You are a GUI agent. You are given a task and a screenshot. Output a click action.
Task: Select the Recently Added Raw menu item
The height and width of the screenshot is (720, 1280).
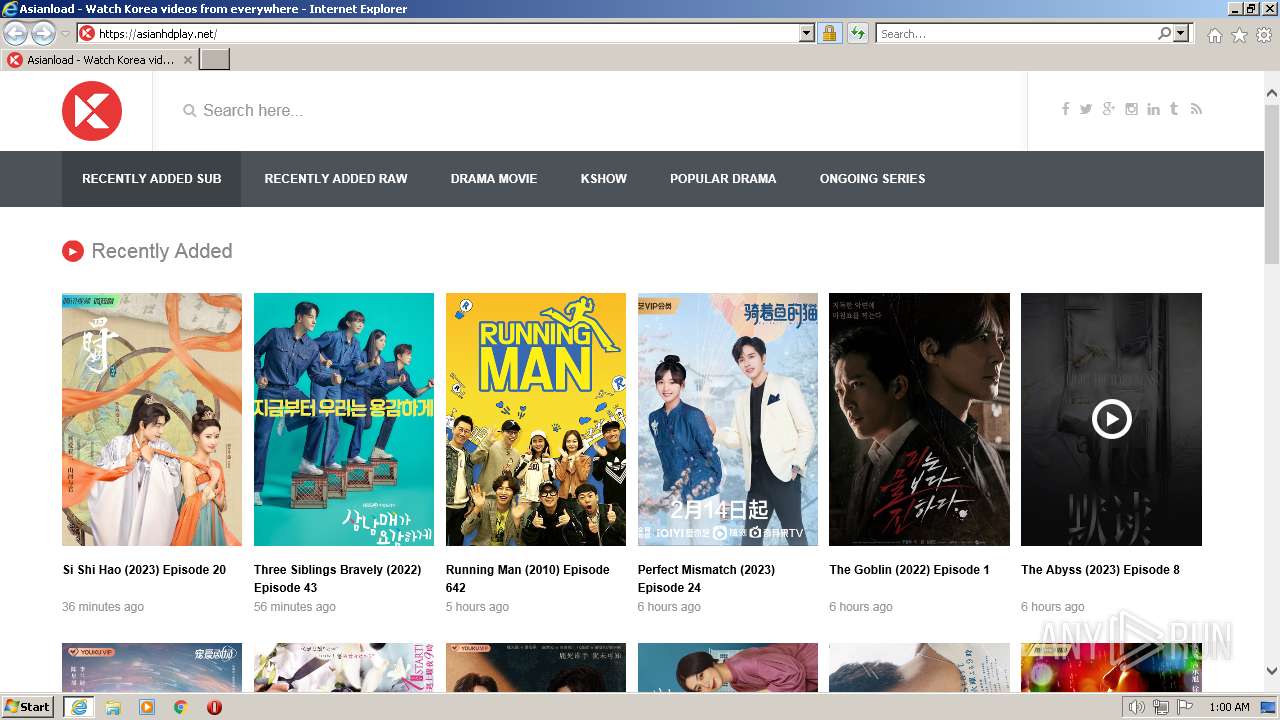tap(336, 179)
